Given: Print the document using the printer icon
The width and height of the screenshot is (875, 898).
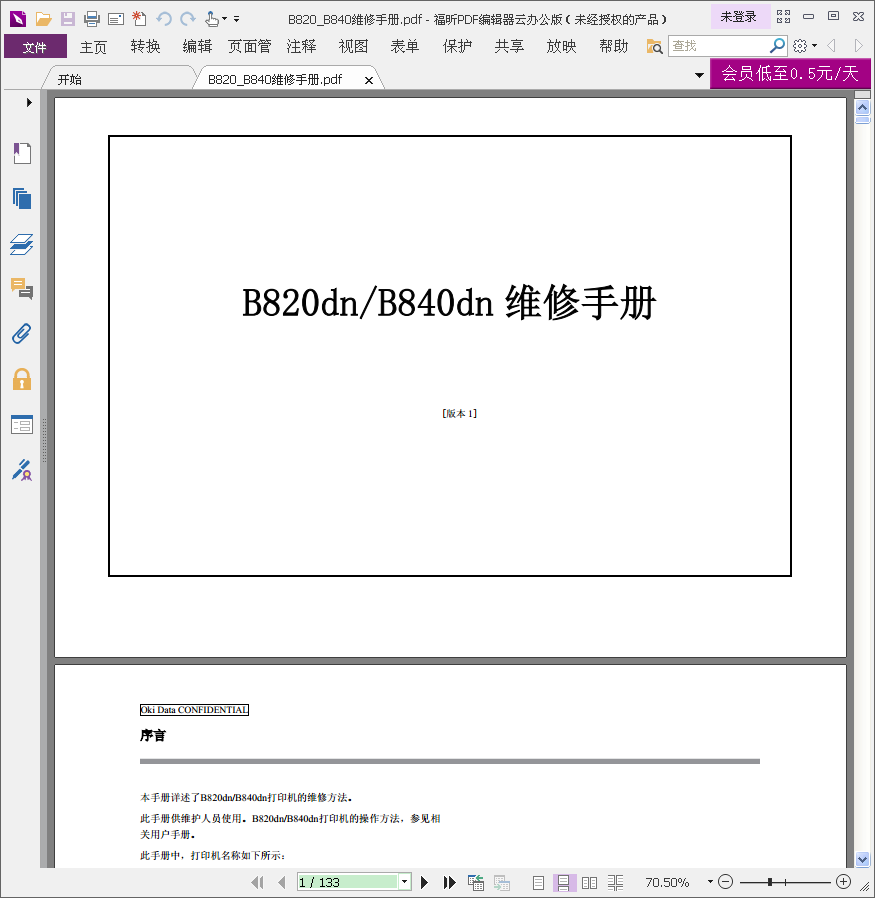Looking at the screenshot, I should [92, 19].
